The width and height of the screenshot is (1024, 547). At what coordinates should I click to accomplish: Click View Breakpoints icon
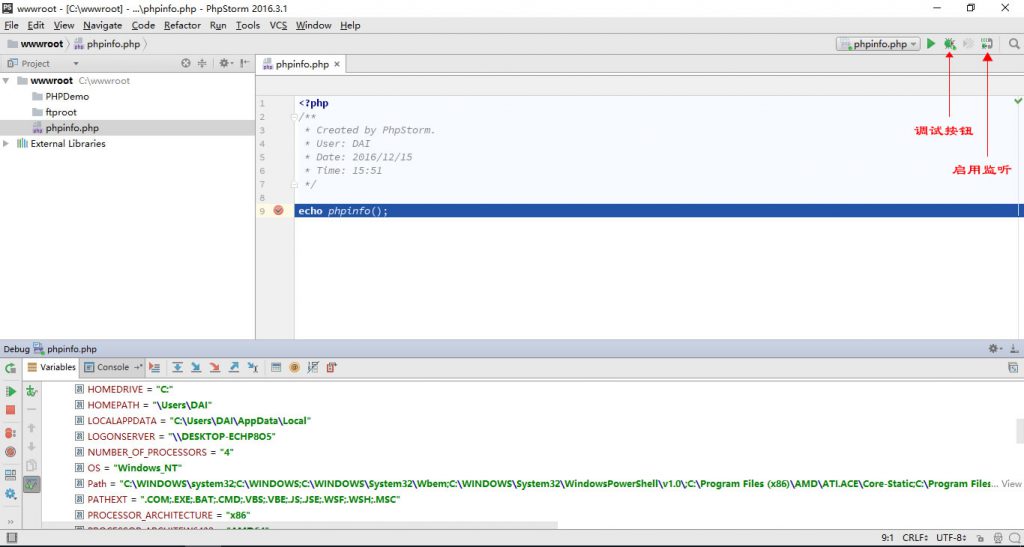click(x=10, y=433)
